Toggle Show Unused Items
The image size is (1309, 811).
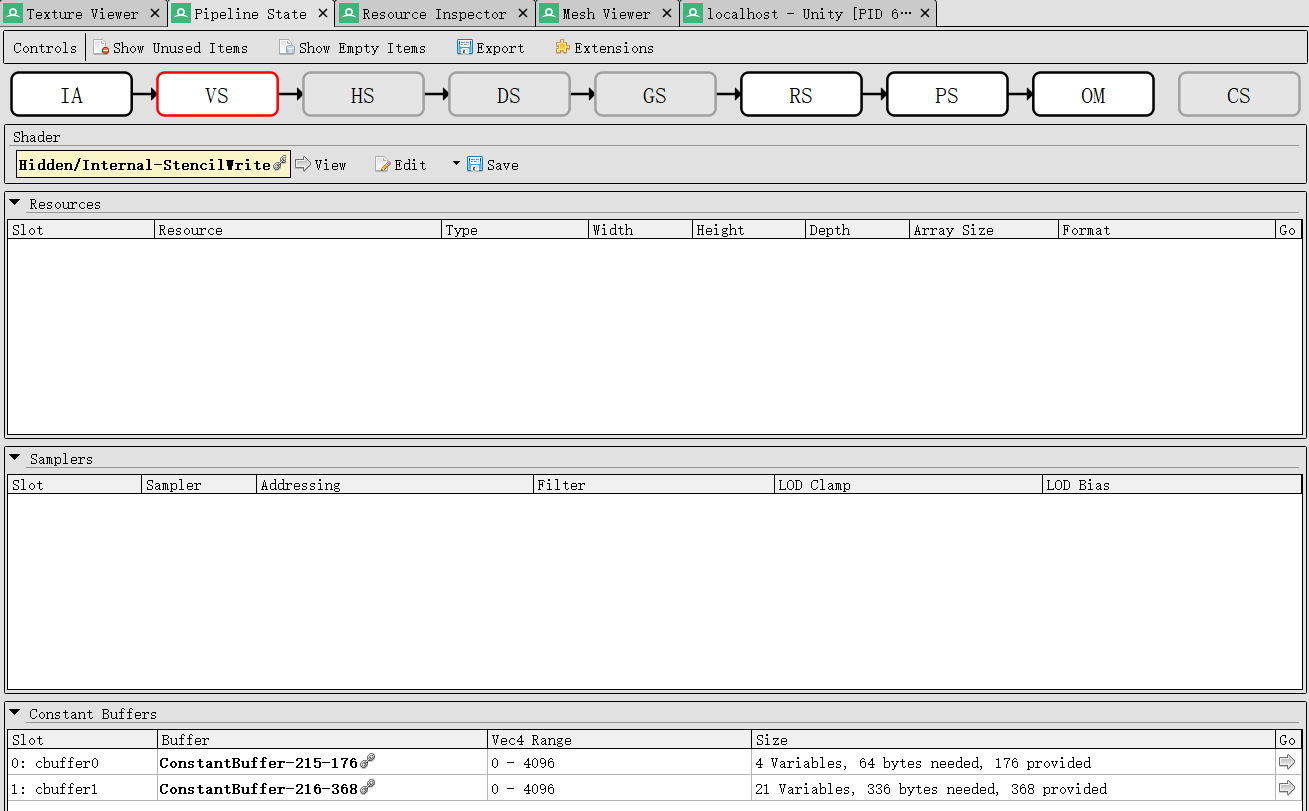pyautogui.click(x=170, y=48)
